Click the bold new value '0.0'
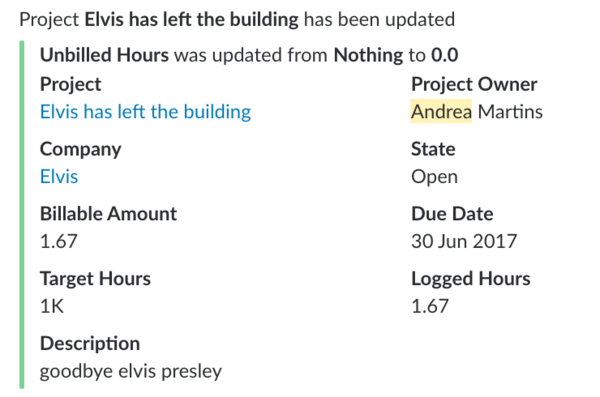Viewport: 600px width, 397px height. [x=445, y=55]
